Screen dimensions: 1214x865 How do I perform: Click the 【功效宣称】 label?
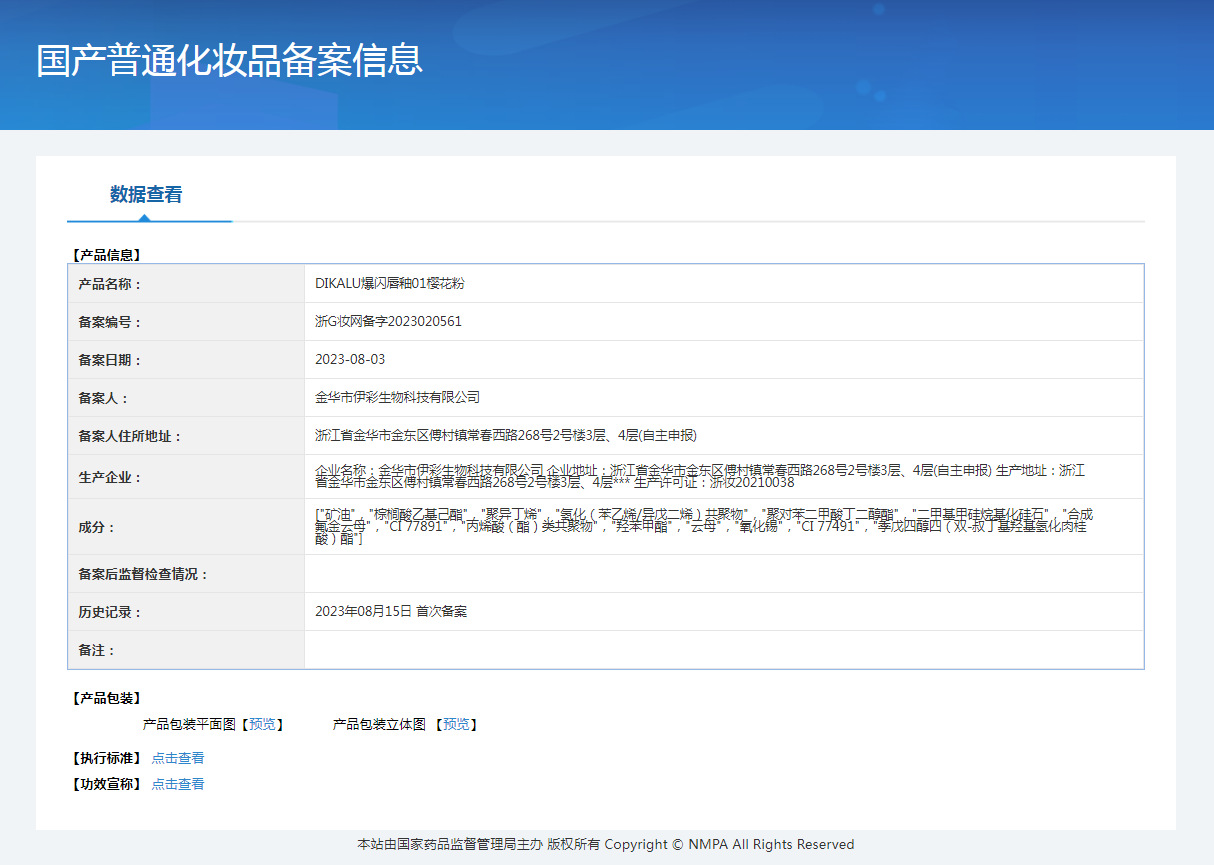tap(106, 784)
